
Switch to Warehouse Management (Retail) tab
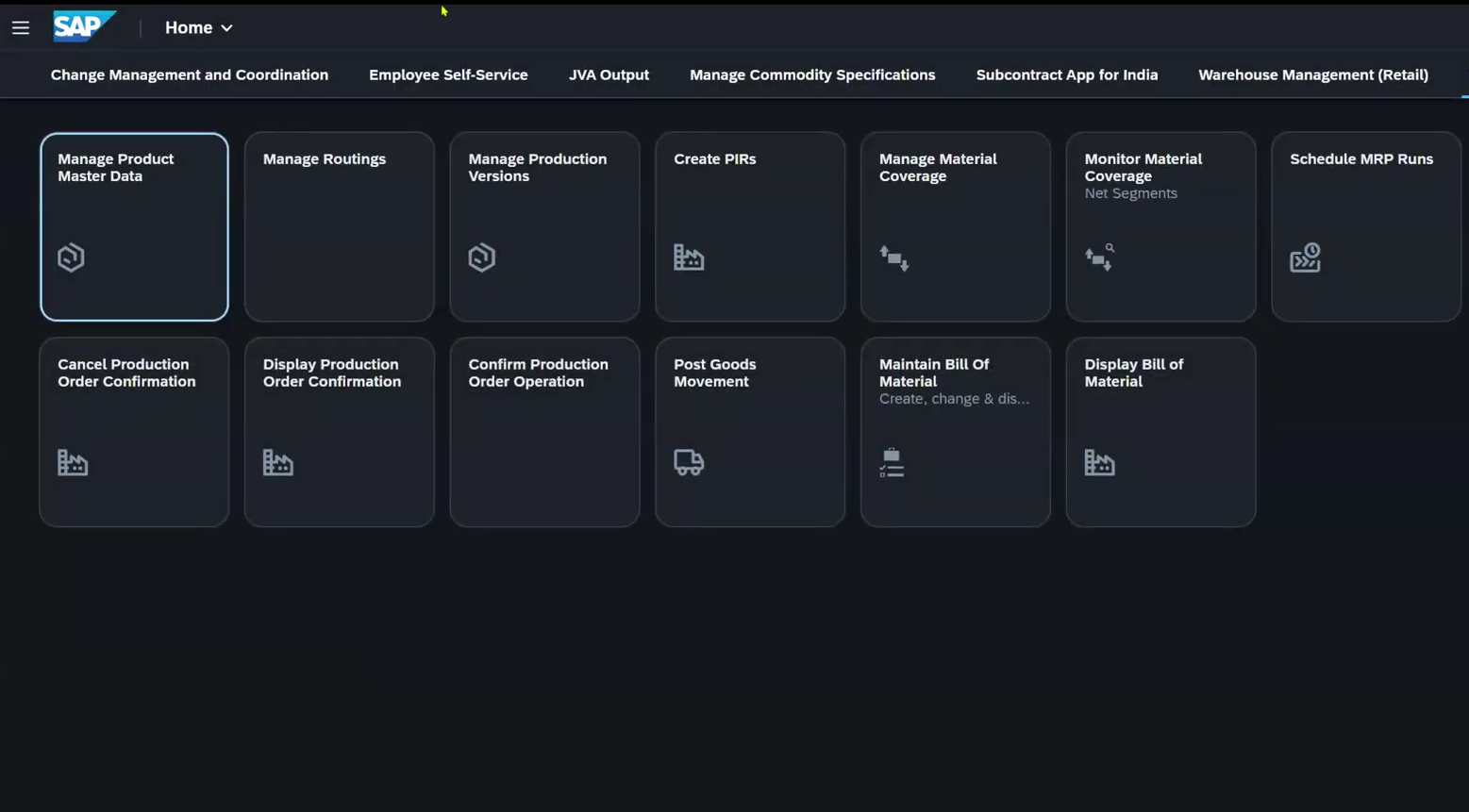click(x=1313, y=75)
